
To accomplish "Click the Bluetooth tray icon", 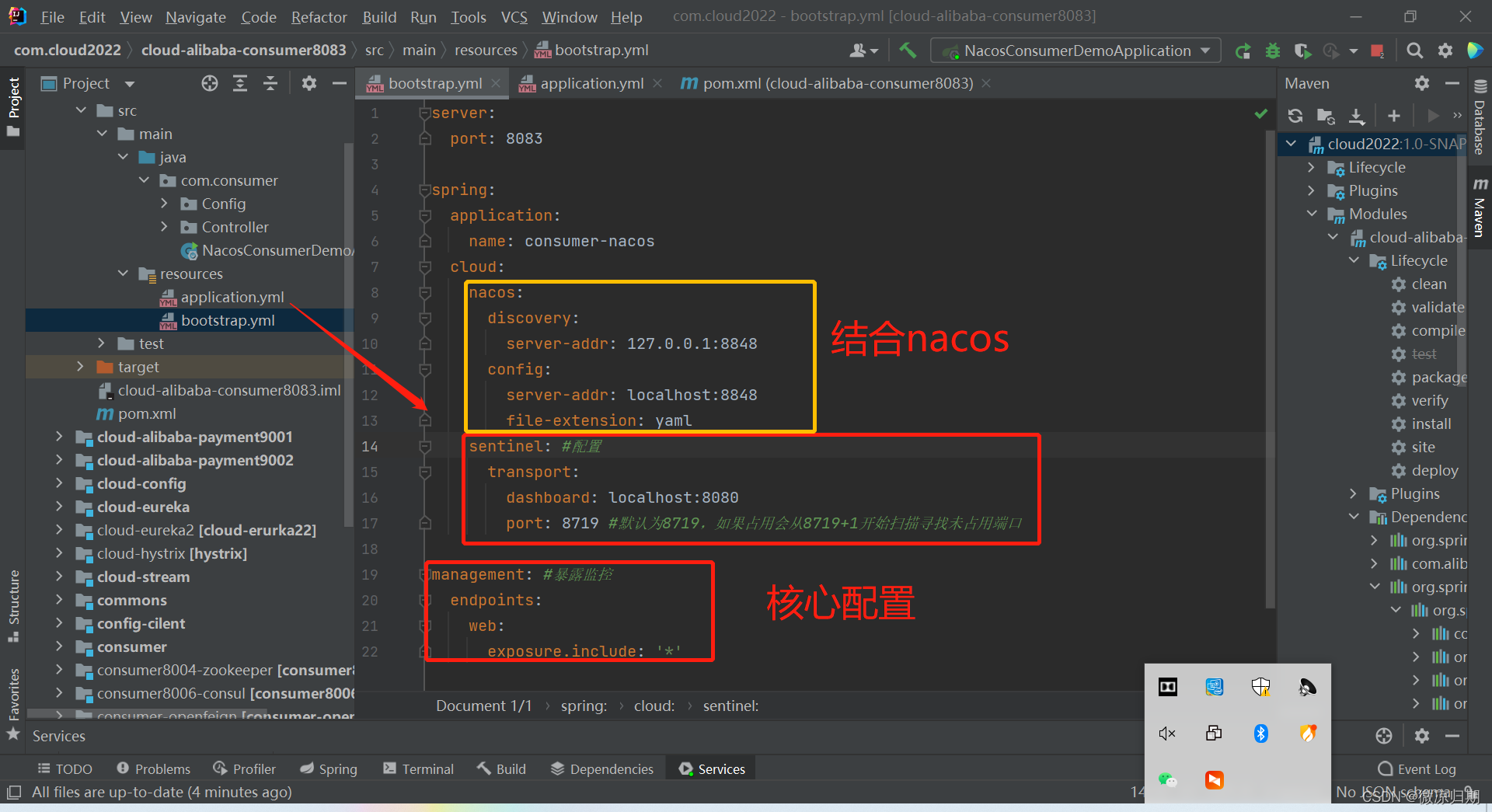I will pyautogui.click(x=1260, y=734).
